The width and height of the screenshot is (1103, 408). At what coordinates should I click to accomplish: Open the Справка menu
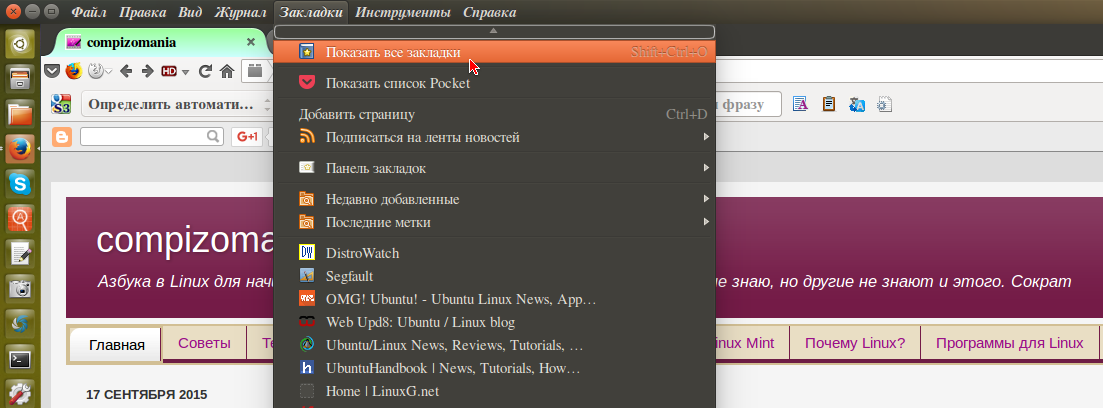point(490,12)
